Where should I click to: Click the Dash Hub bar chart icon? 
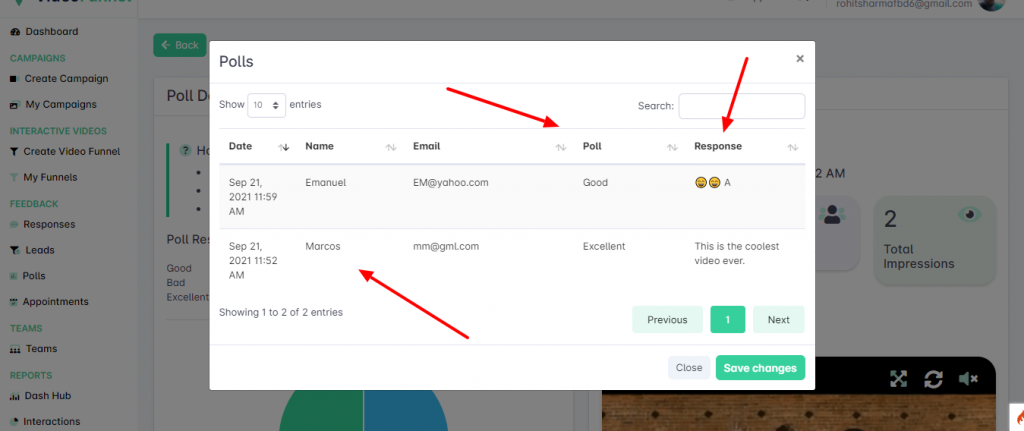14,396
